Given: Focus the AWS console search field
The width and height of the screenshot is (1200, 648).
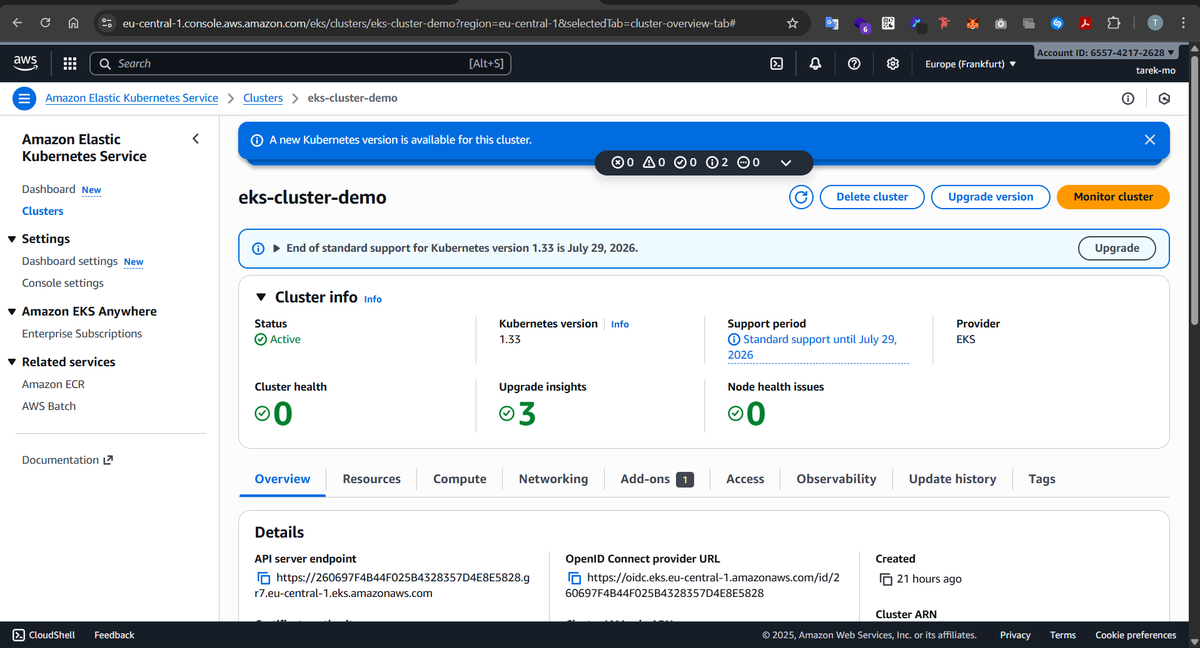Looking at the screenshot, I should (x=300, y=63).
